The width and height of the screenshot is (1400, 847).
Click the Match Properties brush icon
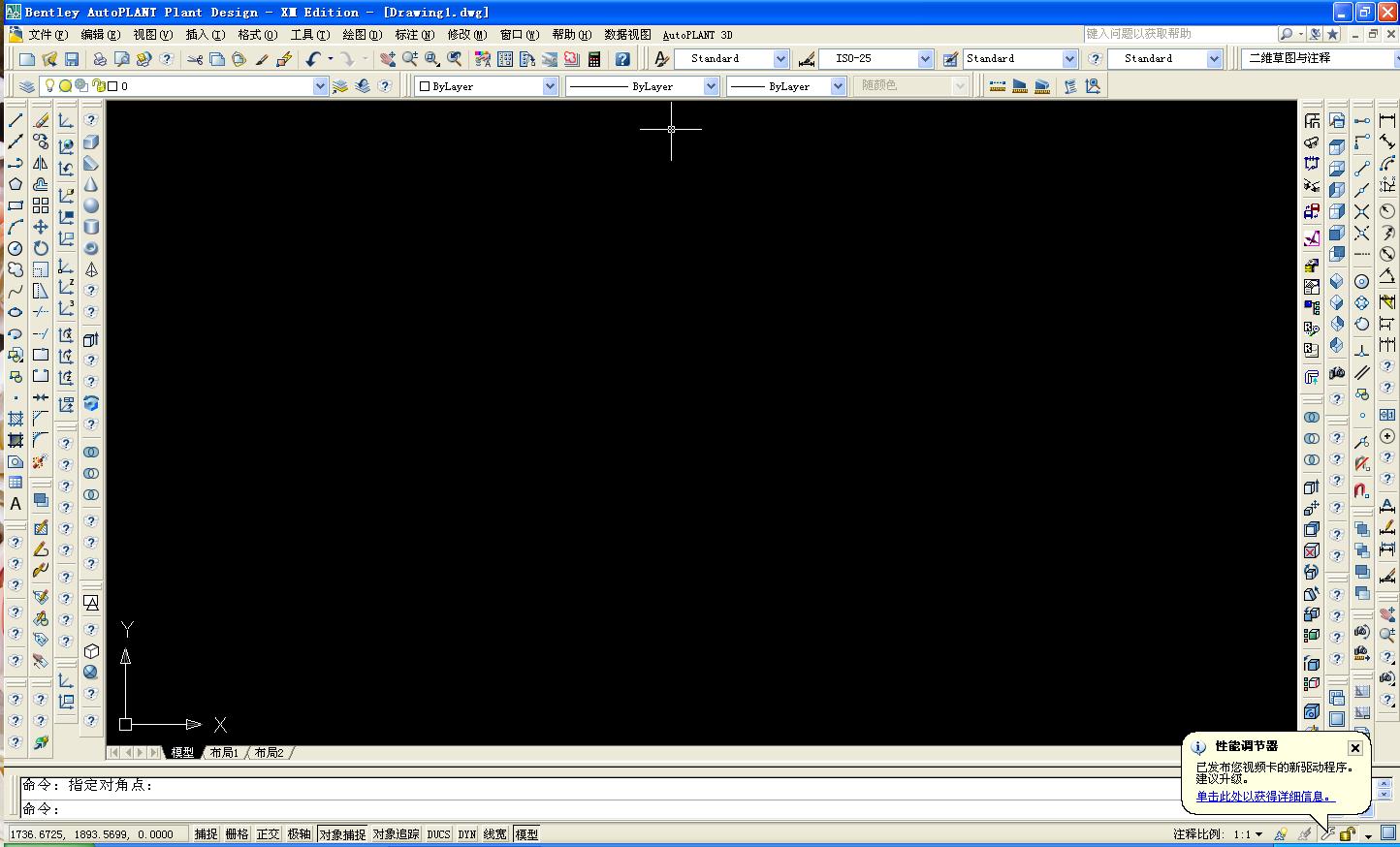(x=262, y=59)
